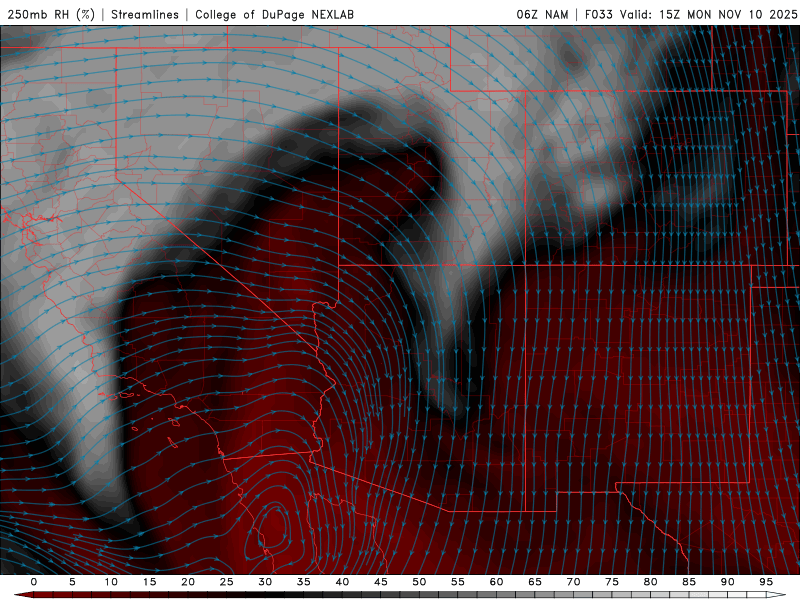This screenshot has height=600, width=800.
Task: Click the 50 value on color scale
Action: (x=419, y=582)
